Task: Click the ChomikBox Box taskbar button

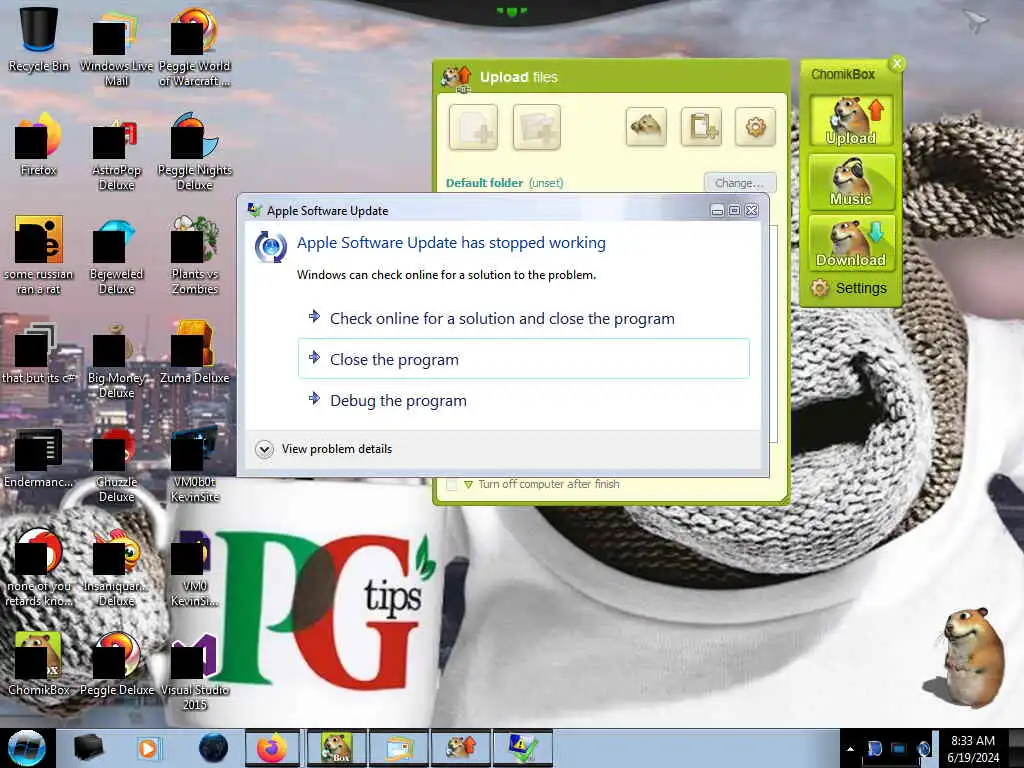Action: [x=337, y=748]
